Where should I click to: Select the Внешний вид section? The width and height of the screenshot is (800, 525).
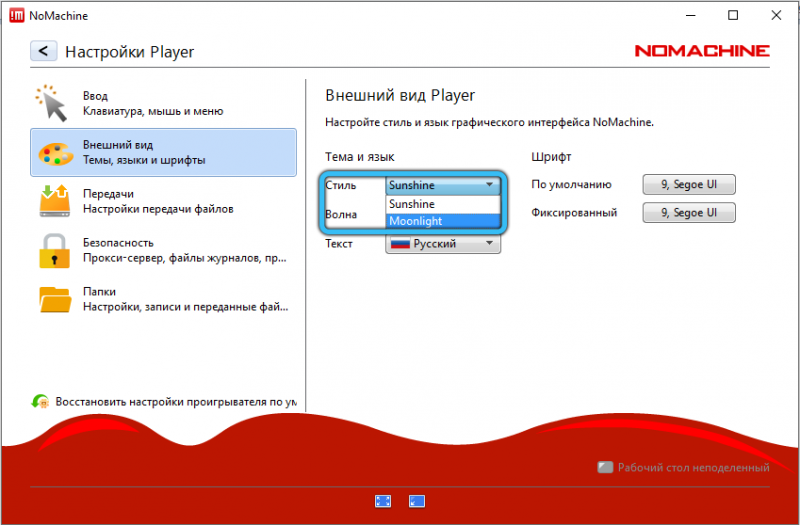click(x=163, y=153)
